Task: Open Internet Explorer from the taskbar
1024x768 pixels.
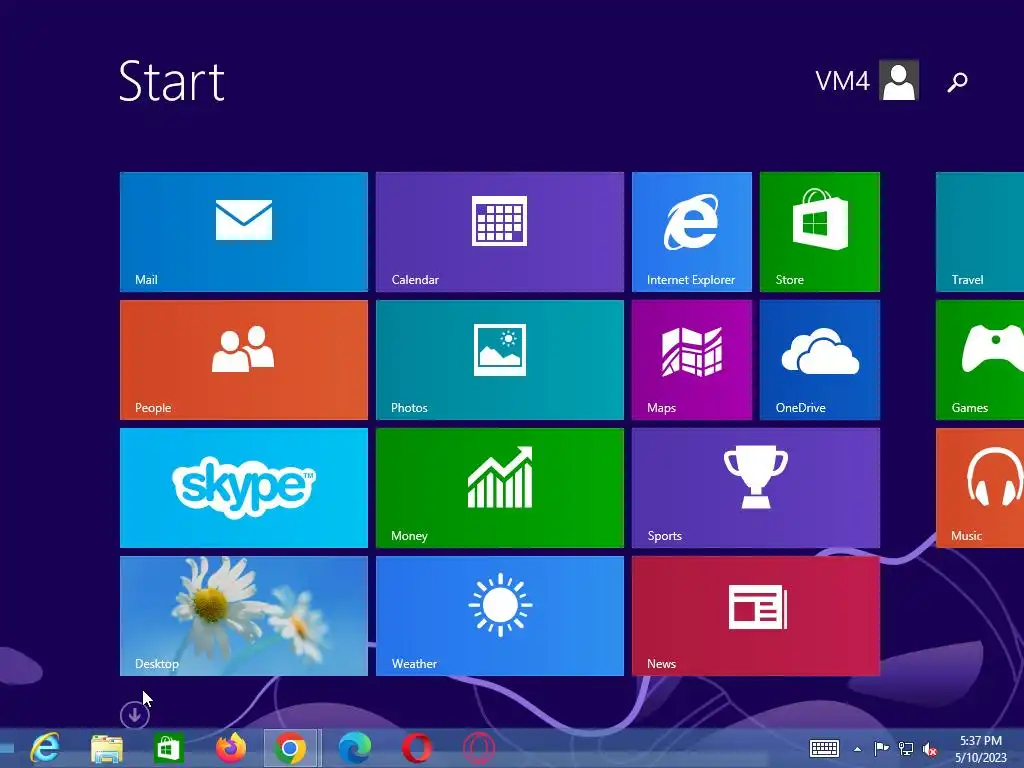Action: point(46,748)
